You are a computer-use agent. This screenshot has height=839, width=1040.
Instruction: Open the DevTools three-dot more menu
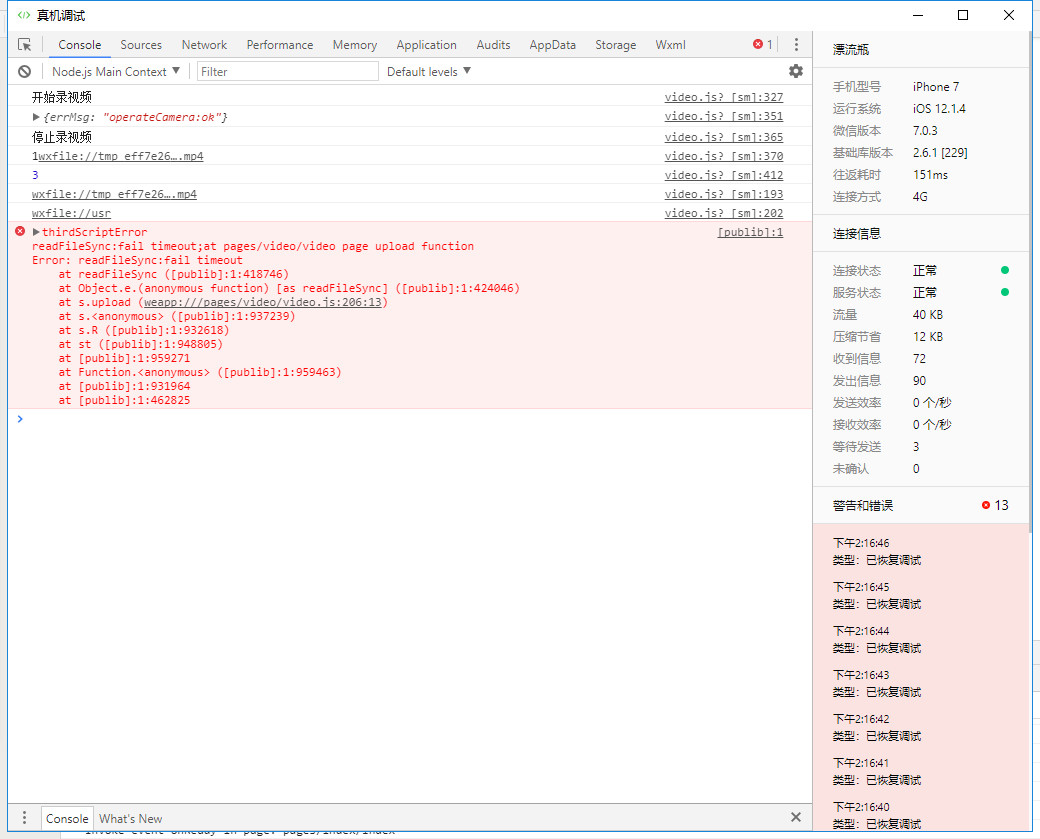point(796,45)
